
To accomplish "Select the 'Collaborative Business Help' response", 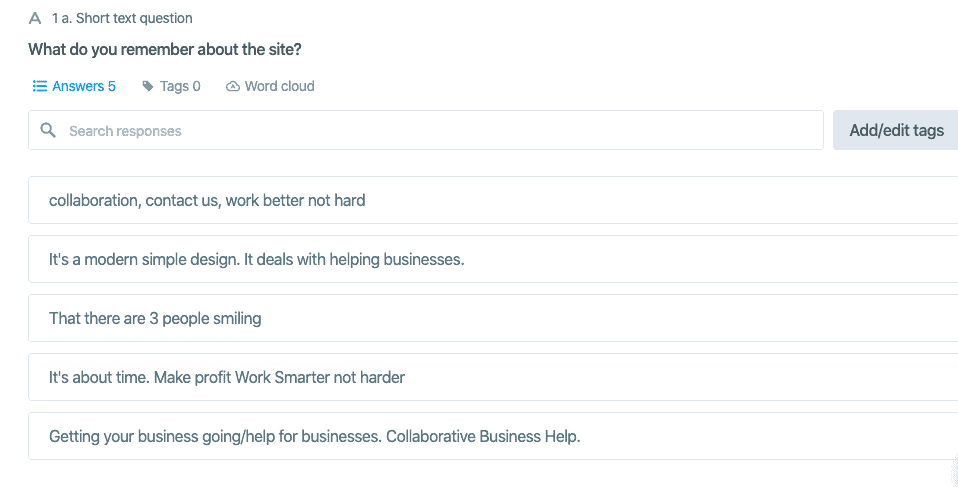I will [x=493, y=436].
